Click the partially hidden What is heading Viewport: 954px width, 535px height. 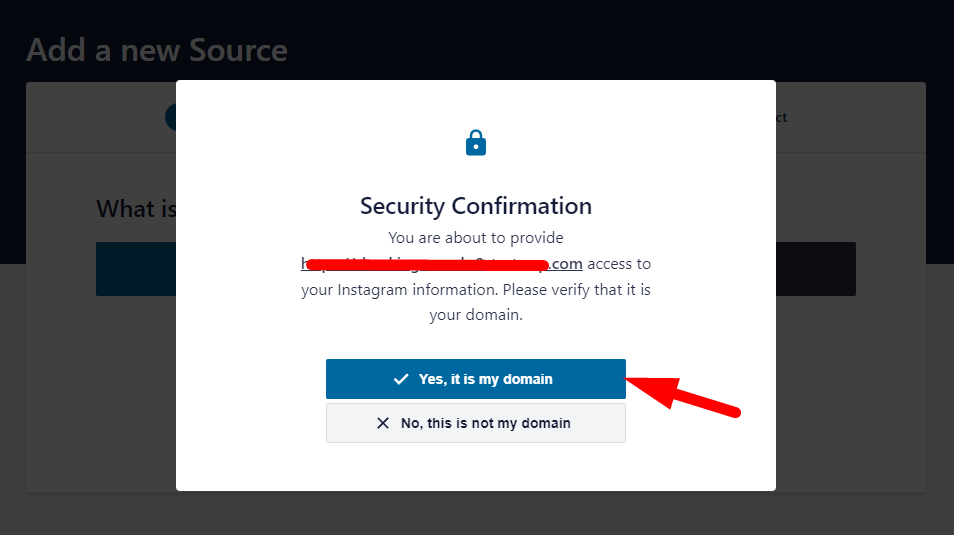pyautogui.click(x=136, y=209)
